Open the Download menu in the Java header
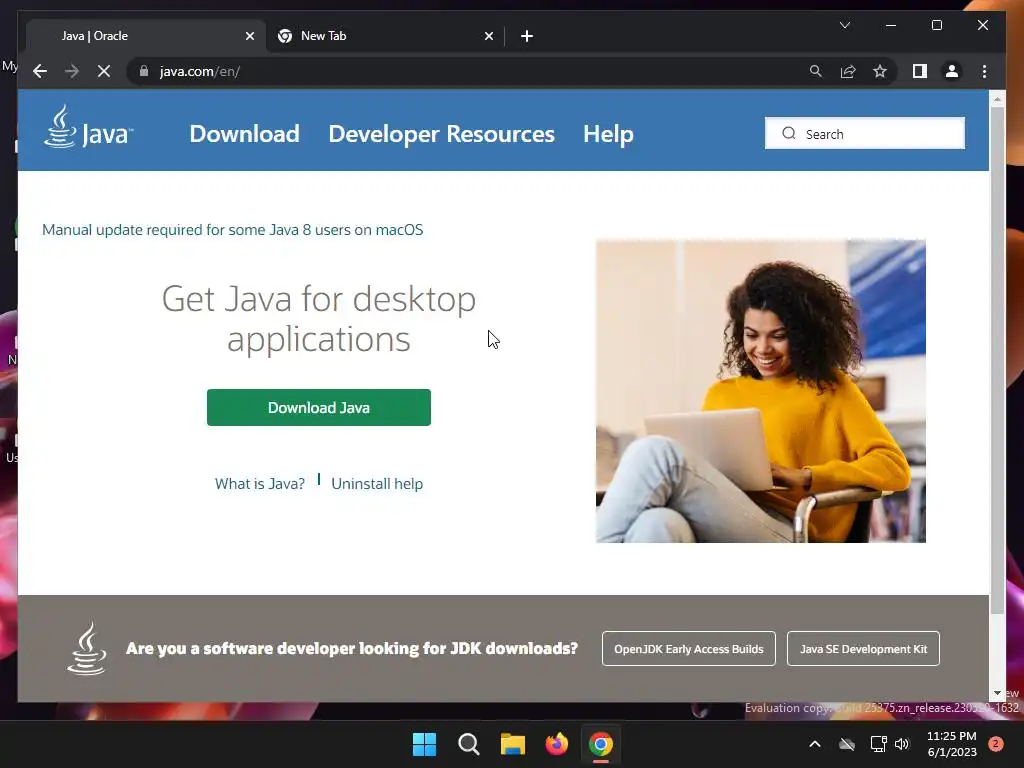The image size is (1024, 768). pyautogui.click(x=244, y=134)
